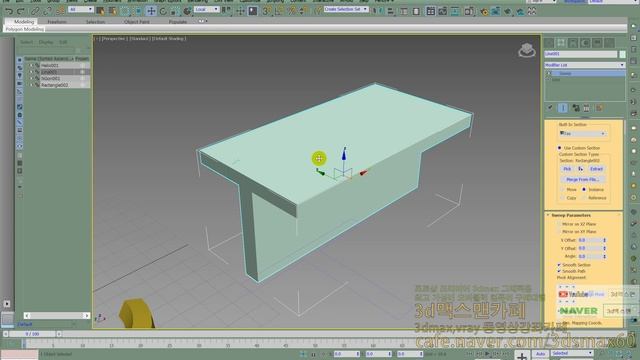This screenshot has height=360, width=640.
Task: Click the ViewCube in the viewport
Action: tap(527, 50)
